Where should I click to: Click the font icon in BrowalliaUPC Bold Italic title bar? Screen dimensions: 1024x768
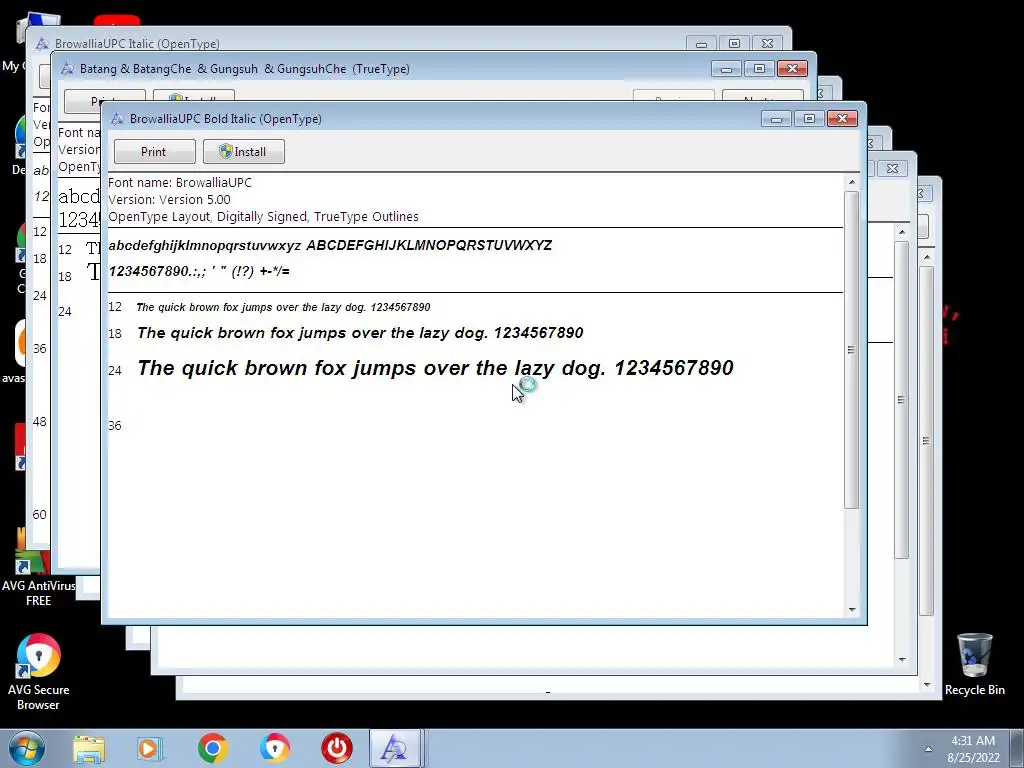(x=117, y=119)
